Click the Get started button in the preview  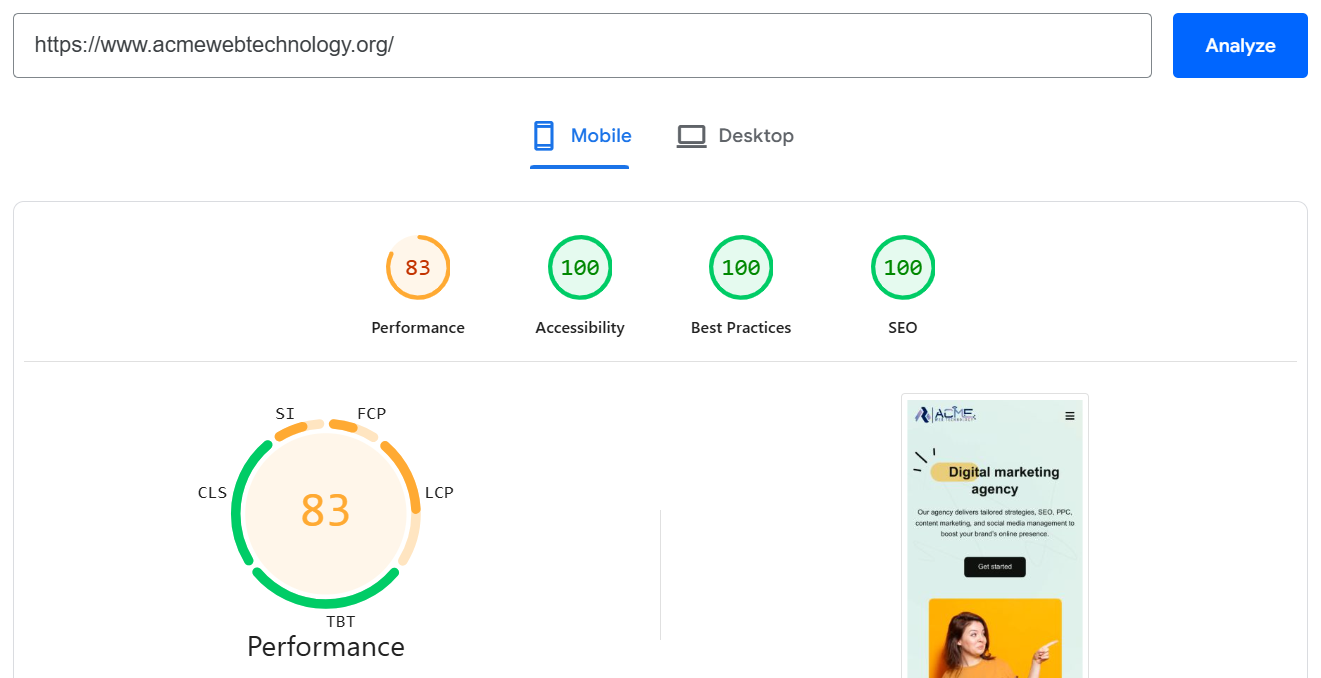tap(994, 567)
